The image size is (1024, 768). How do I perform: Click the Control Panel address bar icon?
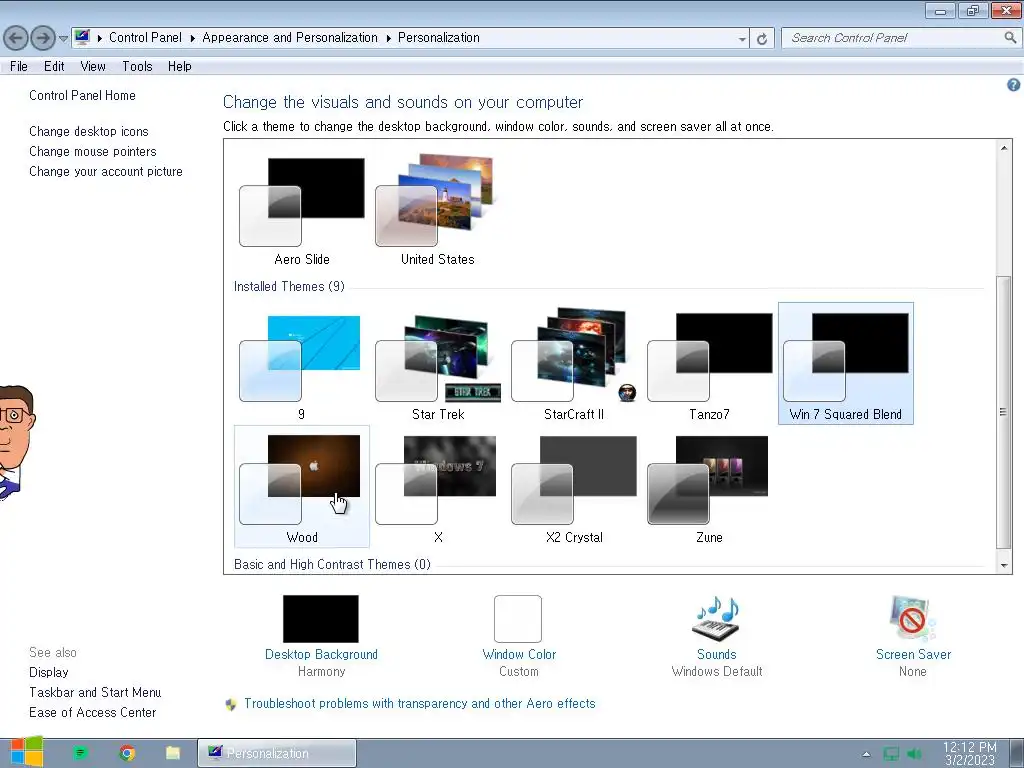[x=82, y=37]
